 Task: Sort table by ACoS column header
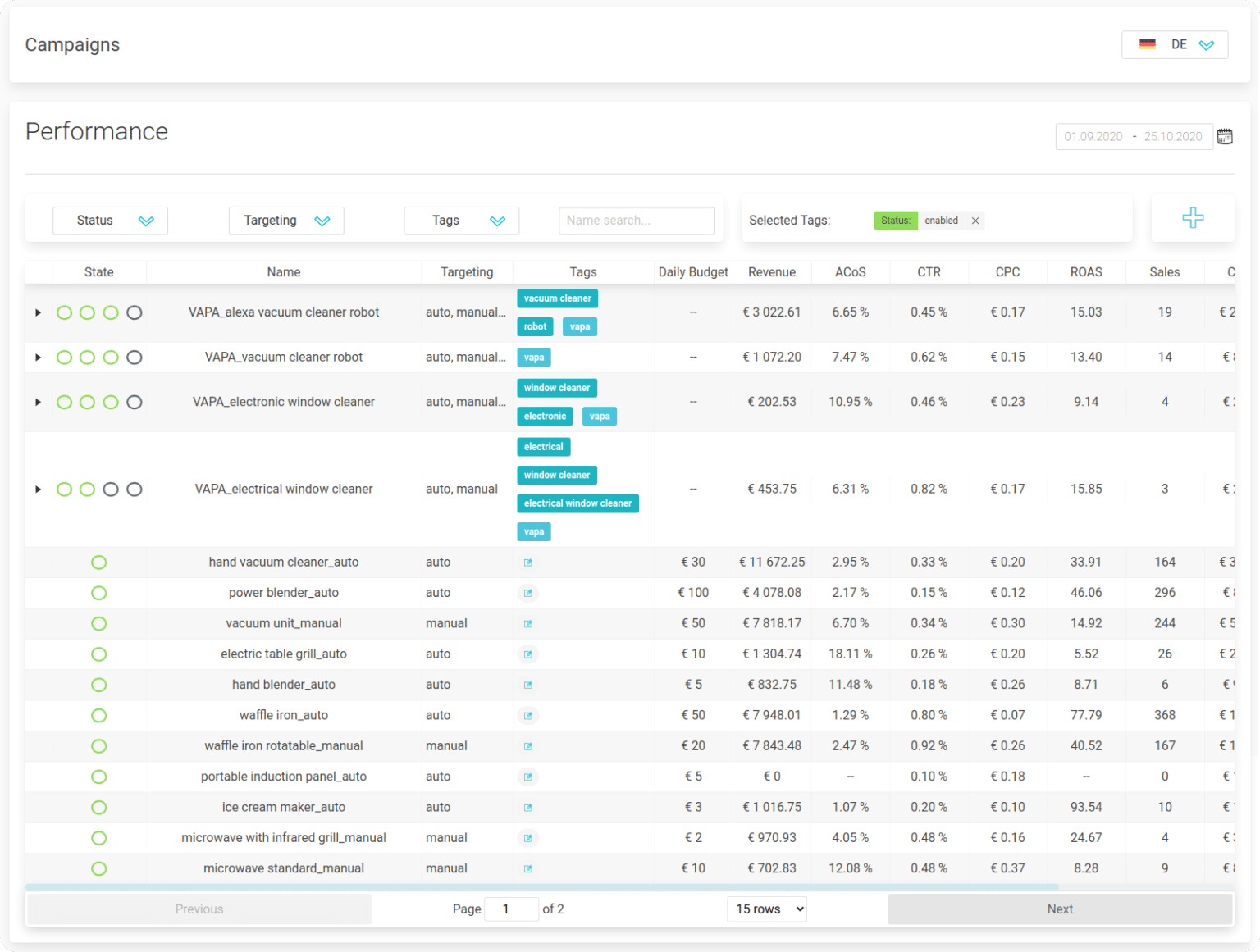pos(850,272)
